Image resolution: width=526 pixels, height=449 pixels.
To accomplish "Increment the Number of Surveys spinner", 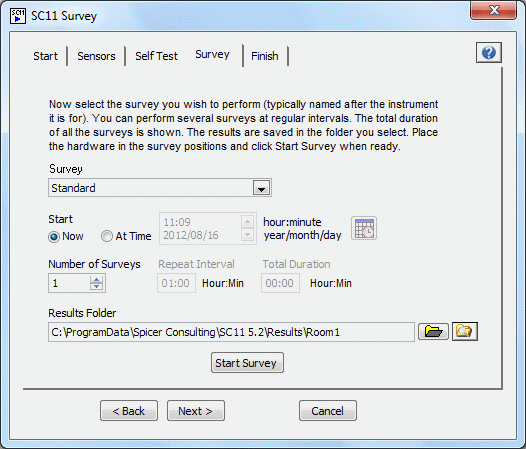I will point(97,279).
